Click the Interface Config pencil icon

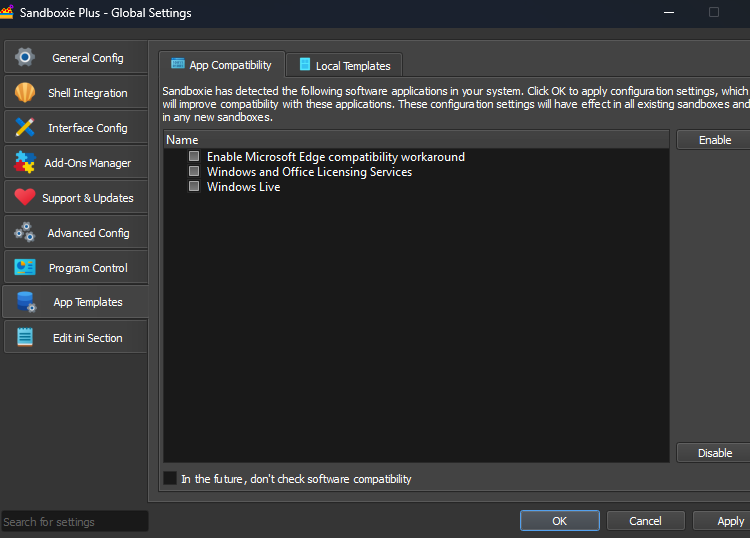(24, 127)
